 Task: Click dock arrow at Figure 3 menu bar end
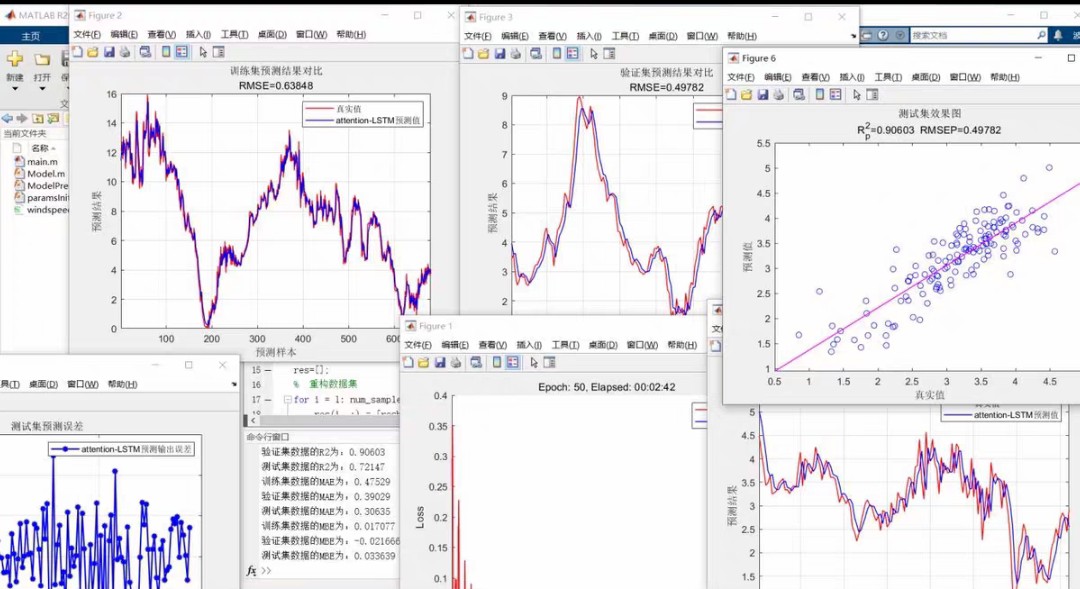click(x=853, y=36)
